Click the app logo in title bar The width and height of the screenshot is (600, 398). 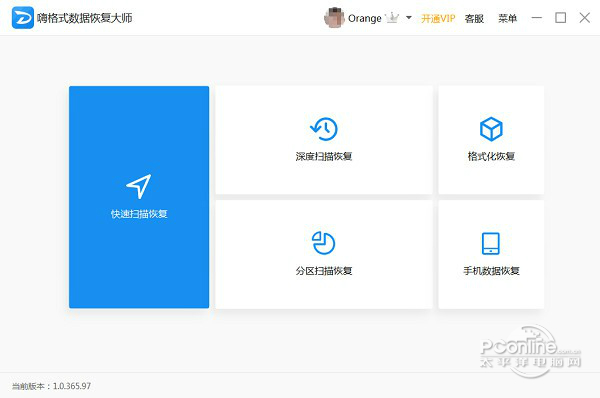click(x=23, y=18)
